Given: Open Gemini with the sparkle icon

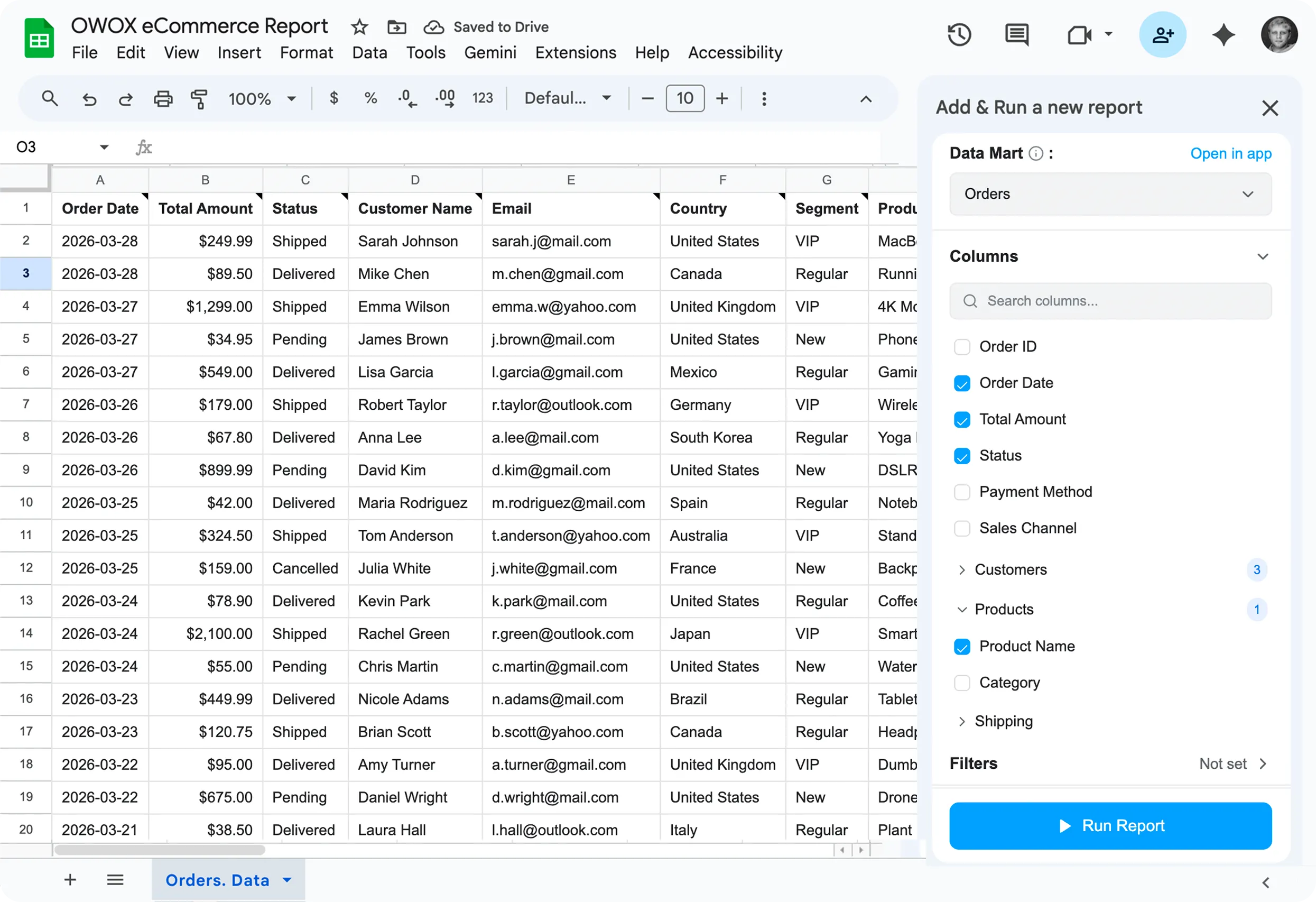Looking at the screenshot, I should (x=1224, y=34).
